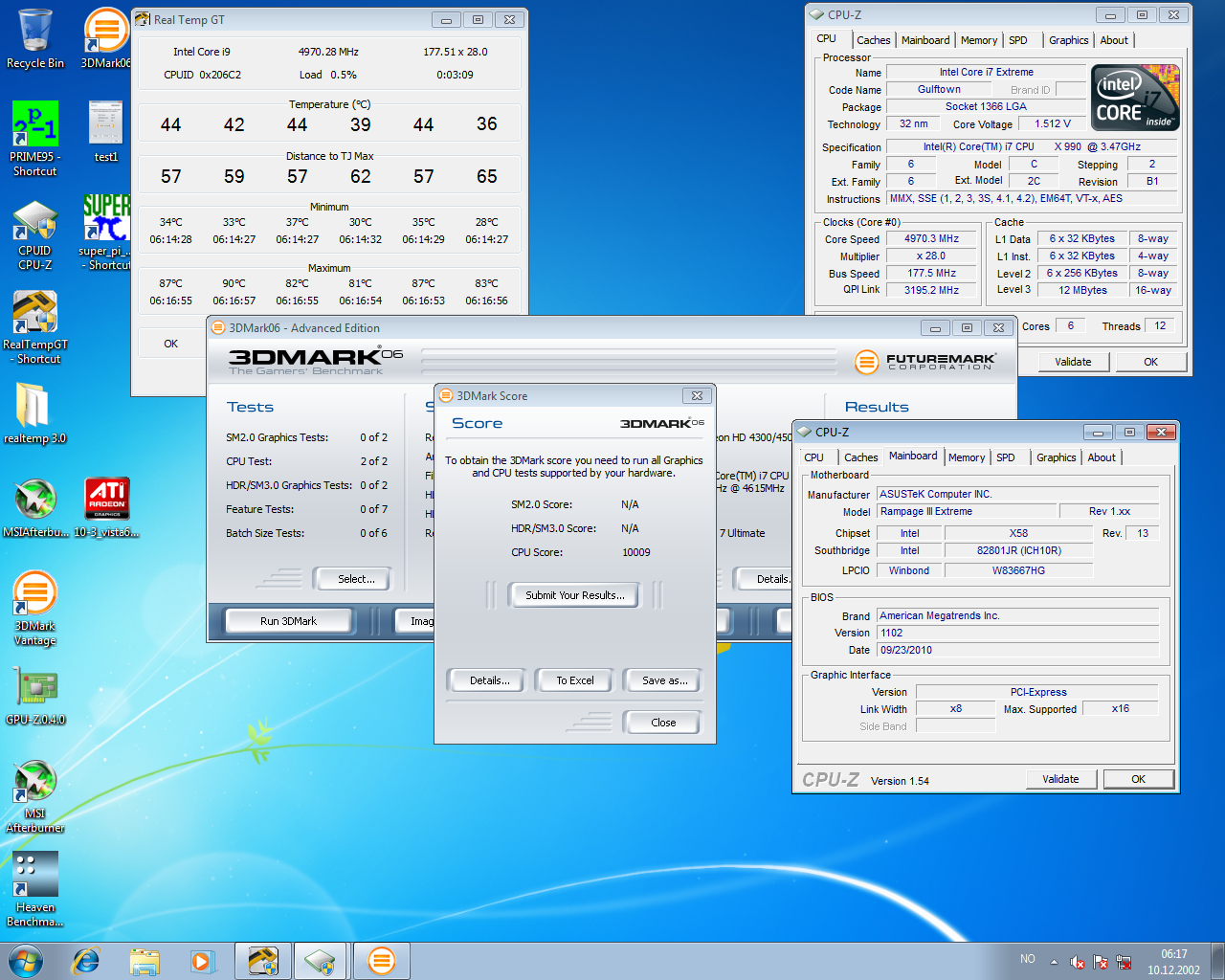Click the Rampage III Extreme model field
Image resolution: width=1225 pixels, height=980 pixels.
(966, 512)
